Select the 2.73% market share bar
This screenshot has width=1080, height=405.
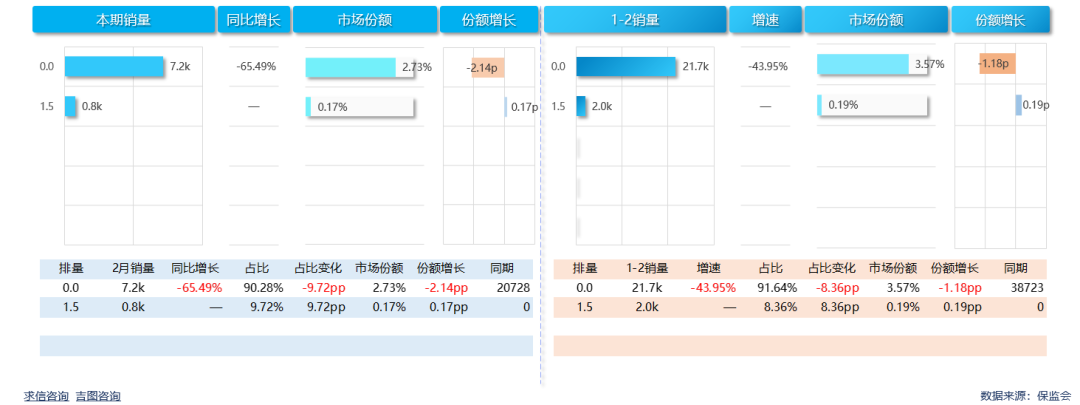pyautogui.click(x=350, y=67)
